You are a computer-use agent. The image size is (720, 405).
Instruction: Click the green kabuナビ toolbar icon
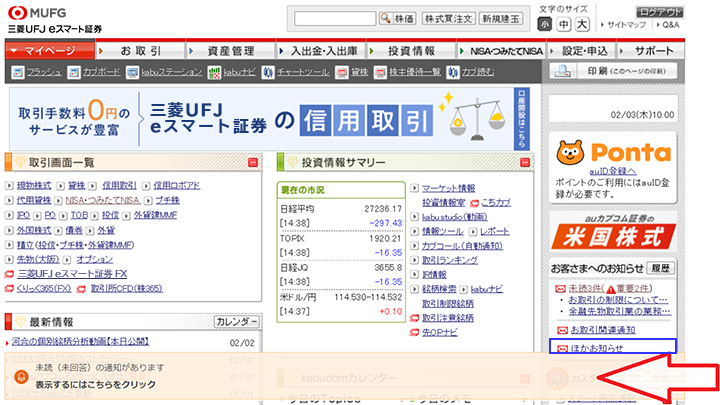214,73
